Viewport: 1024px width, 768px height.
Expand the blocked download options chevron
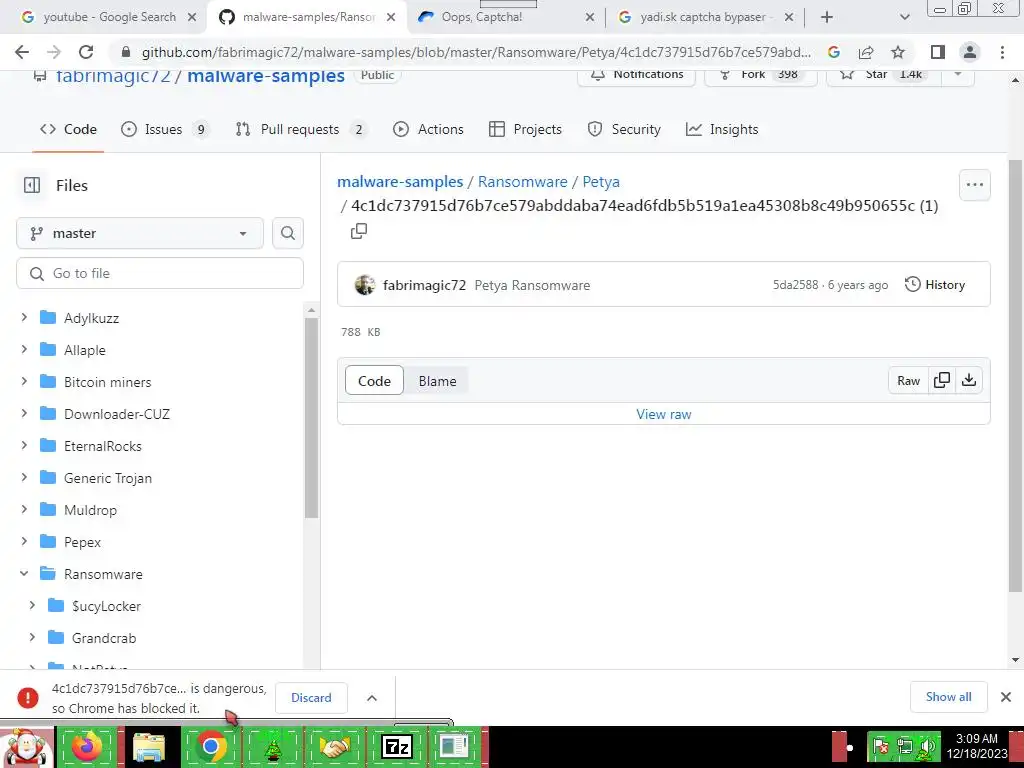(x=372, y=697)
